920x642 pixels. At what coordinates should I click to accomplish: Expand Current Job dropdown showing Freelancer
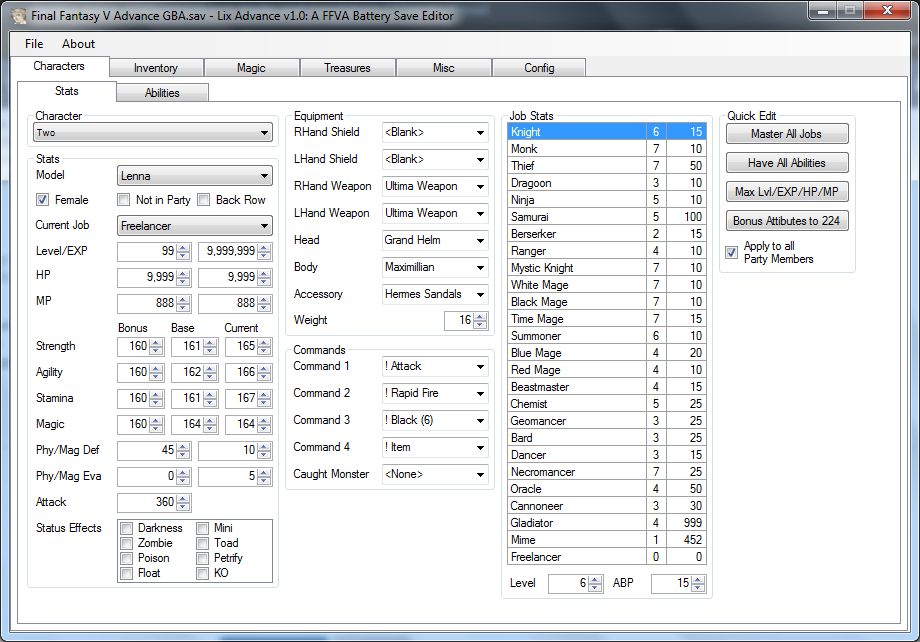coord(195,226)
